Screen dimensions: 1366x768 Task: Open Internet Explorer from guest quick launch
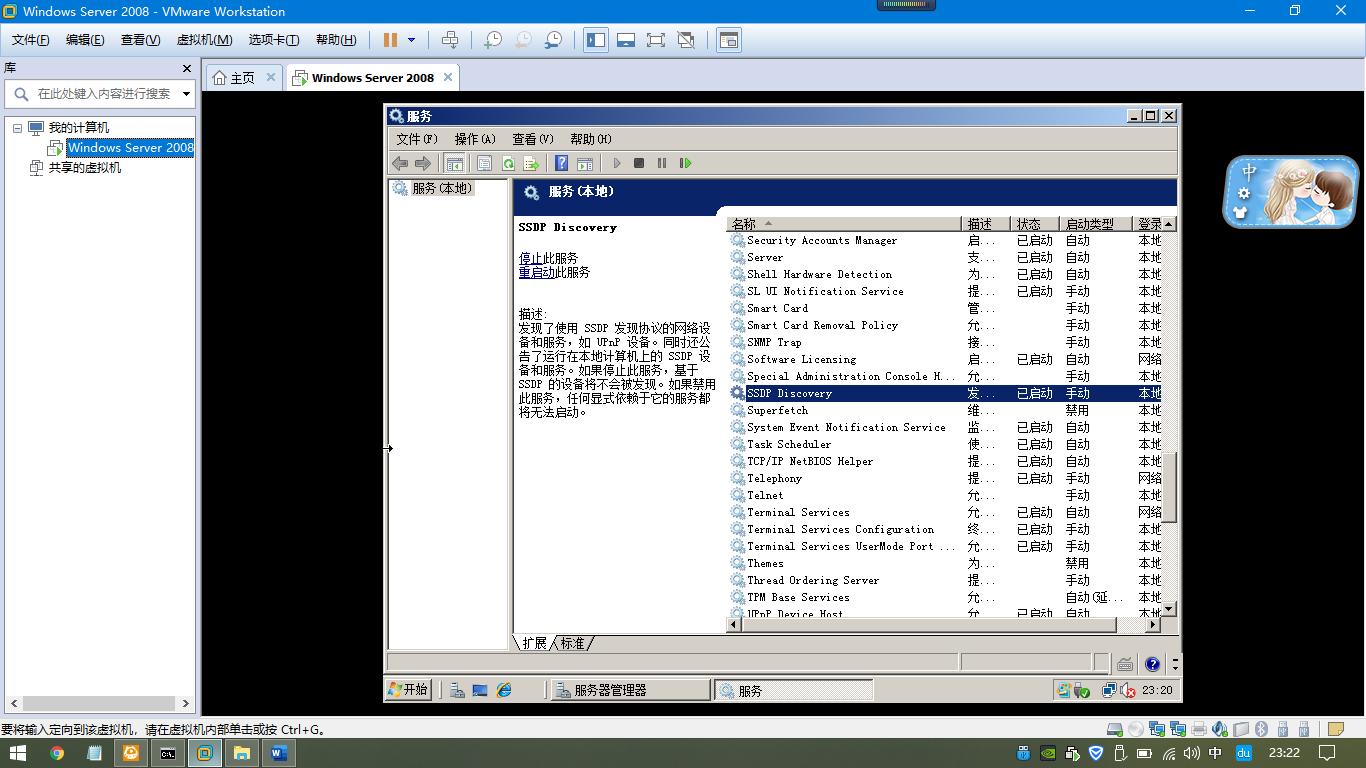click(504, 690)
